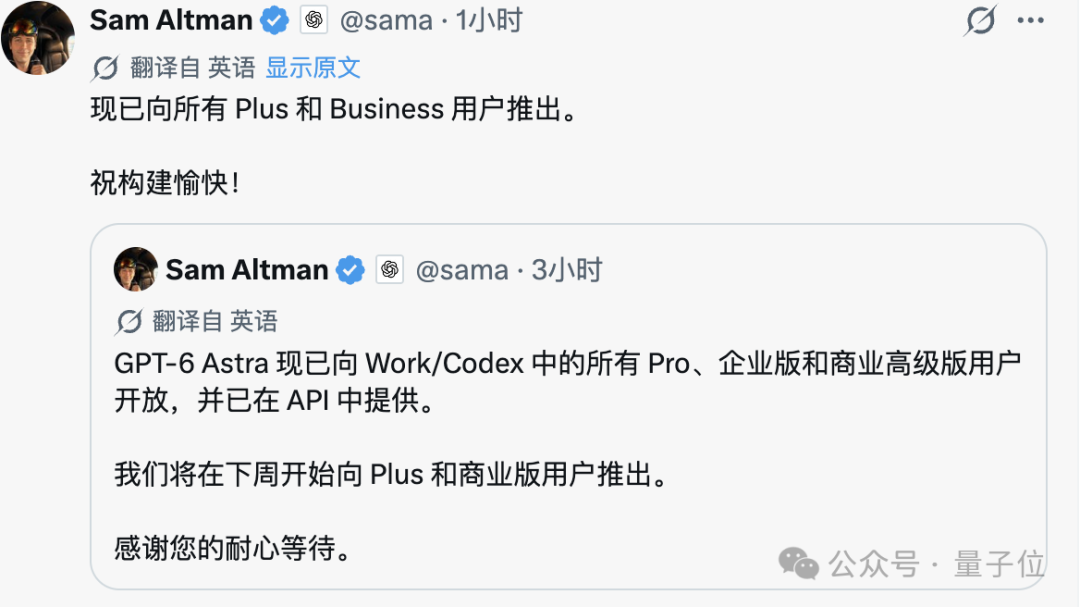This screenshot has width=1080, height=607.
Task: Click the @sama handle in quoted tweet
Action: click(x=462, y=270)
